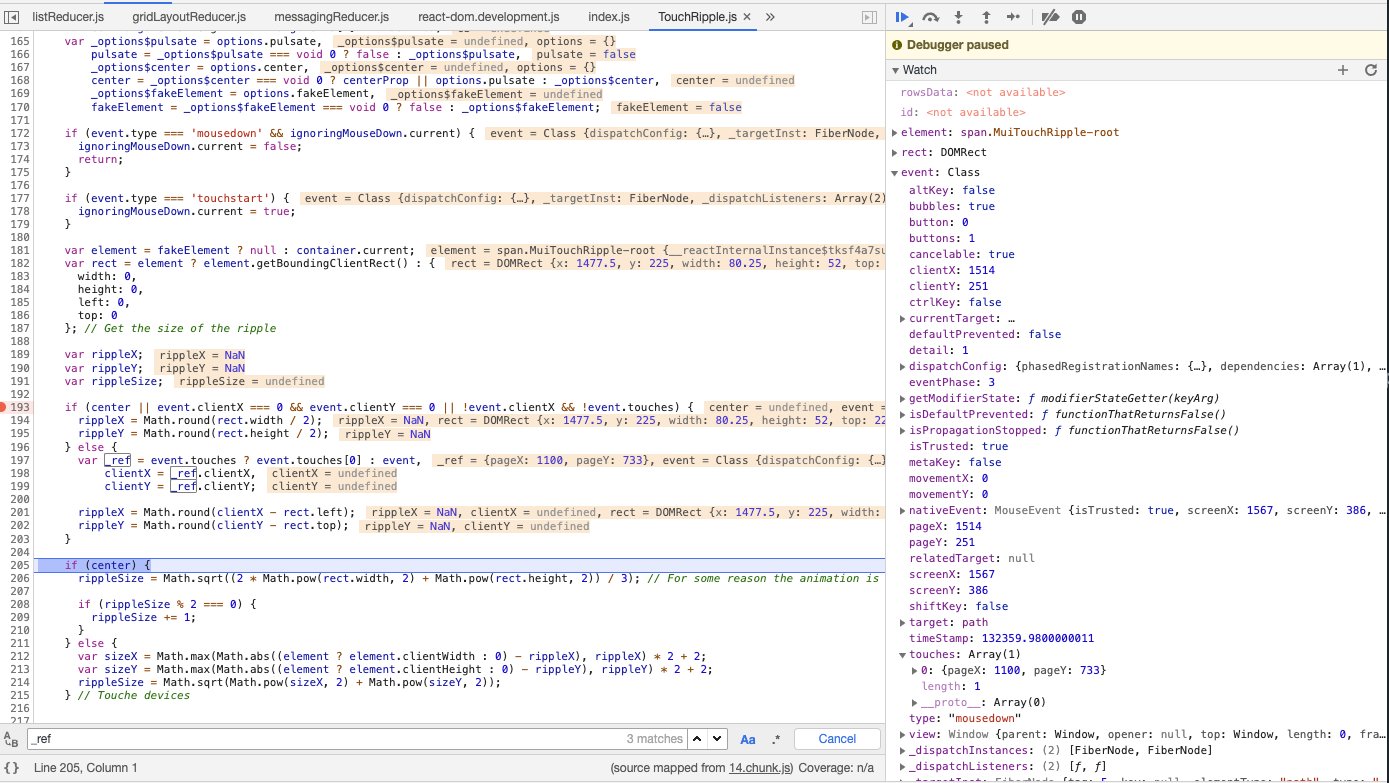Viewport: 1389px width, 783px height.
Task: Expand the rect DOMRect watch entry
Action: pos(896,152)
